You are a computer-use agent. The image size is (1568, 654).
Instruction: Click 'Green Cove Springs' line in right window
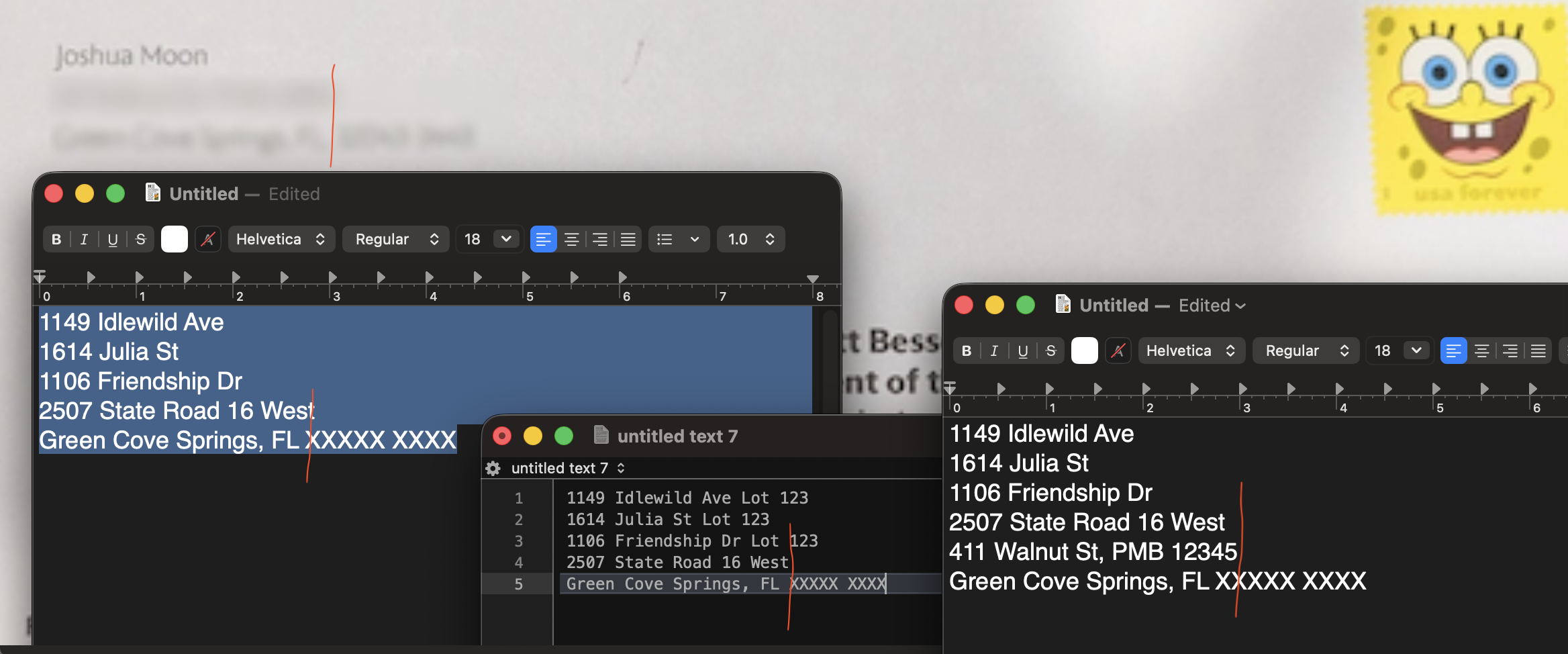pos(1158,581)
